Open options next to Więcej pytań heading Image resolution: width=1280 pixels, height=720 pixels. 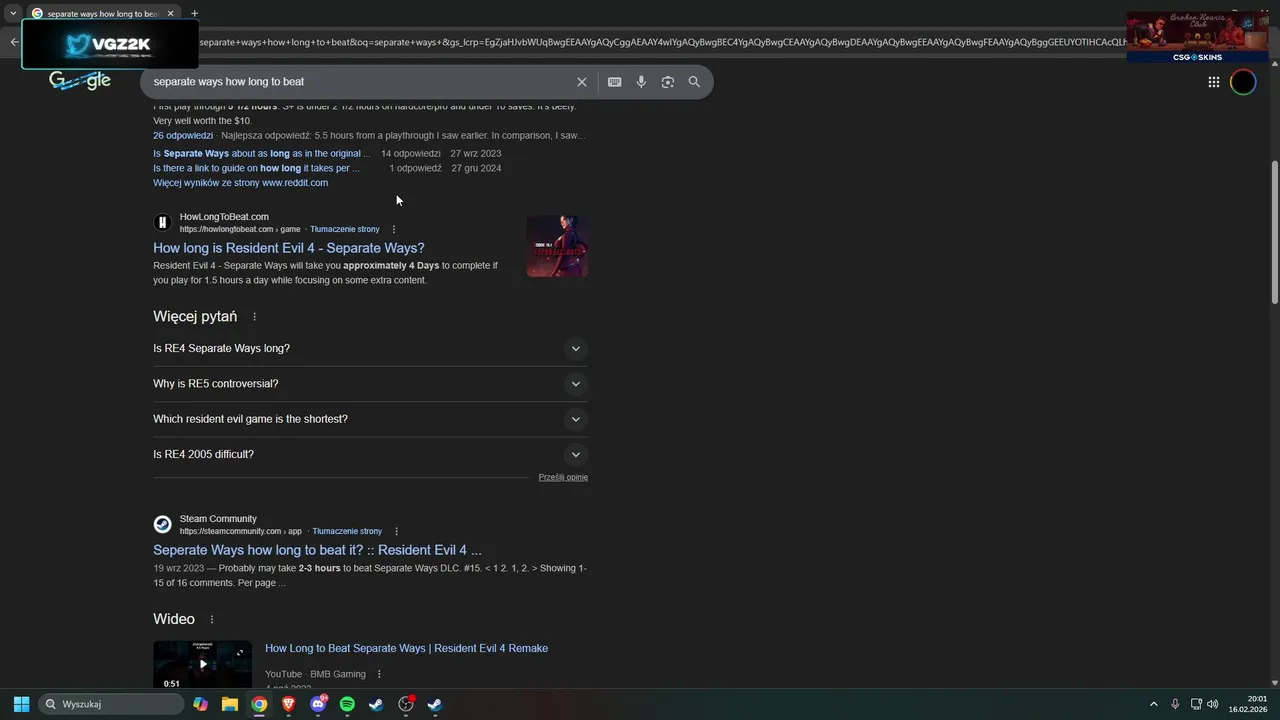click(254, 317)
